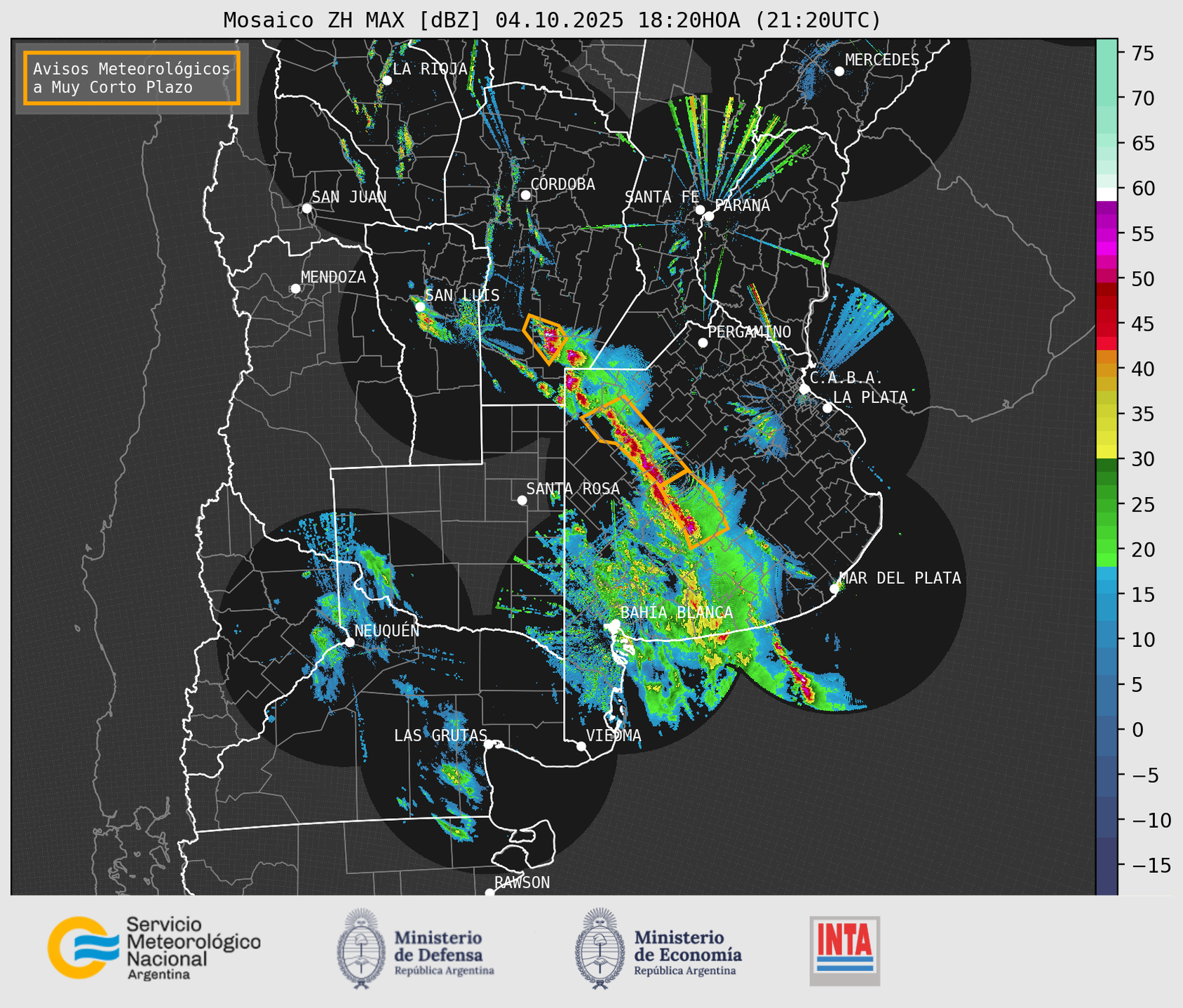Click the San Juan city label
Image resolution: width=1183 pixels, height=1008 pixels.
(x=349, y=197)
